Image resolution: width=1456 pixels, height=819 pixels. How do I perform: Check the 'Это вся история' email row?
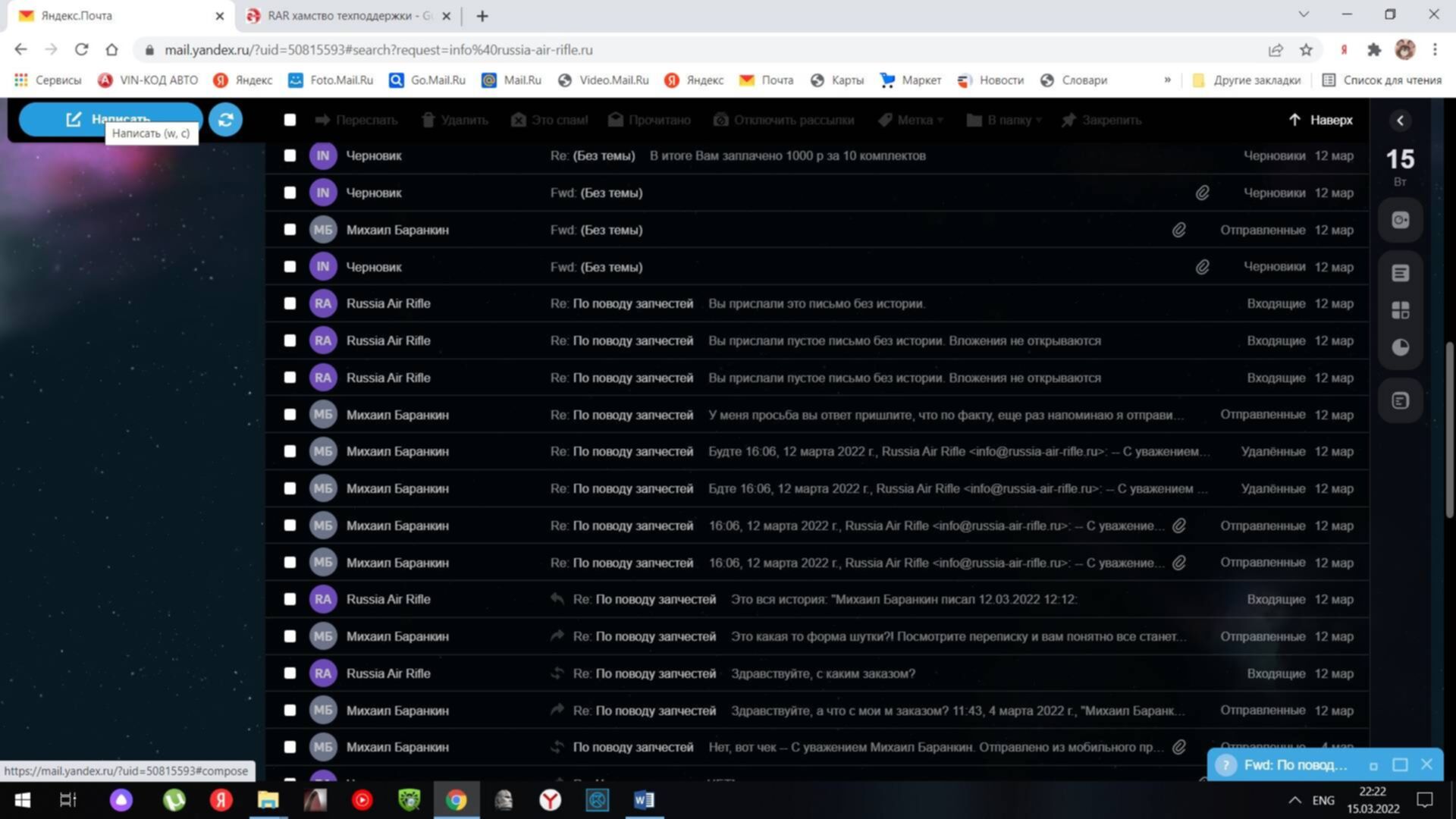pos(290,599)
